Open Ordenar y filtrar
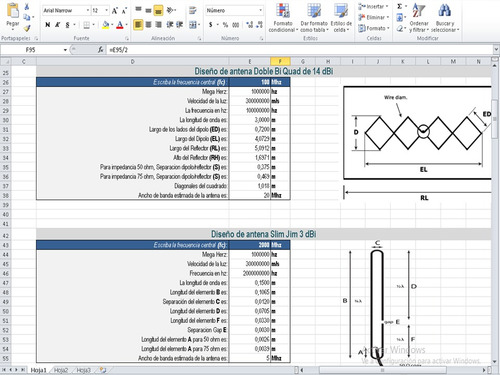The width and height of the screenshot is (500, 375). click(419, 18)
